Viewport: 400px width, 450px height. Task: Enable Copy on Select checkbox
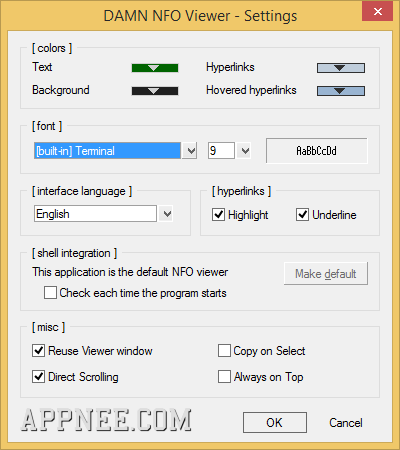224,351
